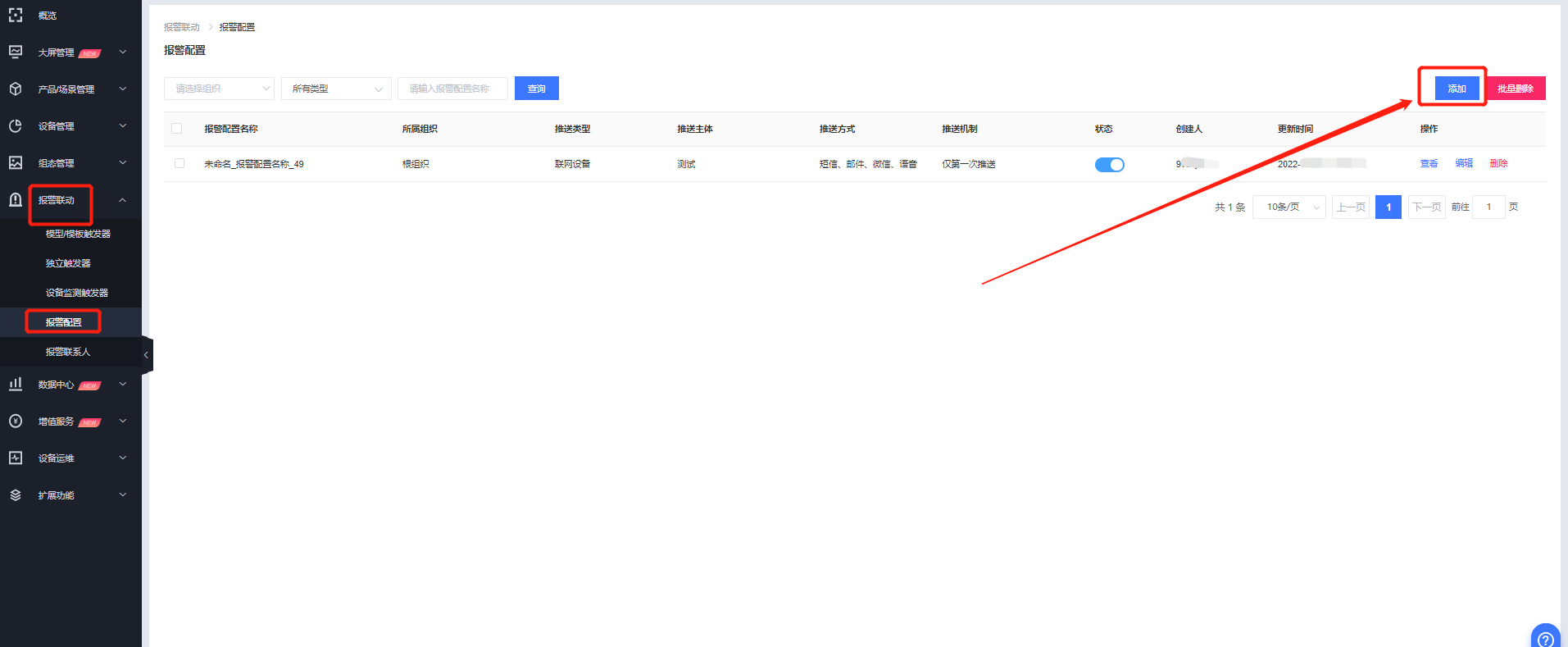
Task: Click the 增值服务 yen coin icon
Action: (x=16, y=421)
